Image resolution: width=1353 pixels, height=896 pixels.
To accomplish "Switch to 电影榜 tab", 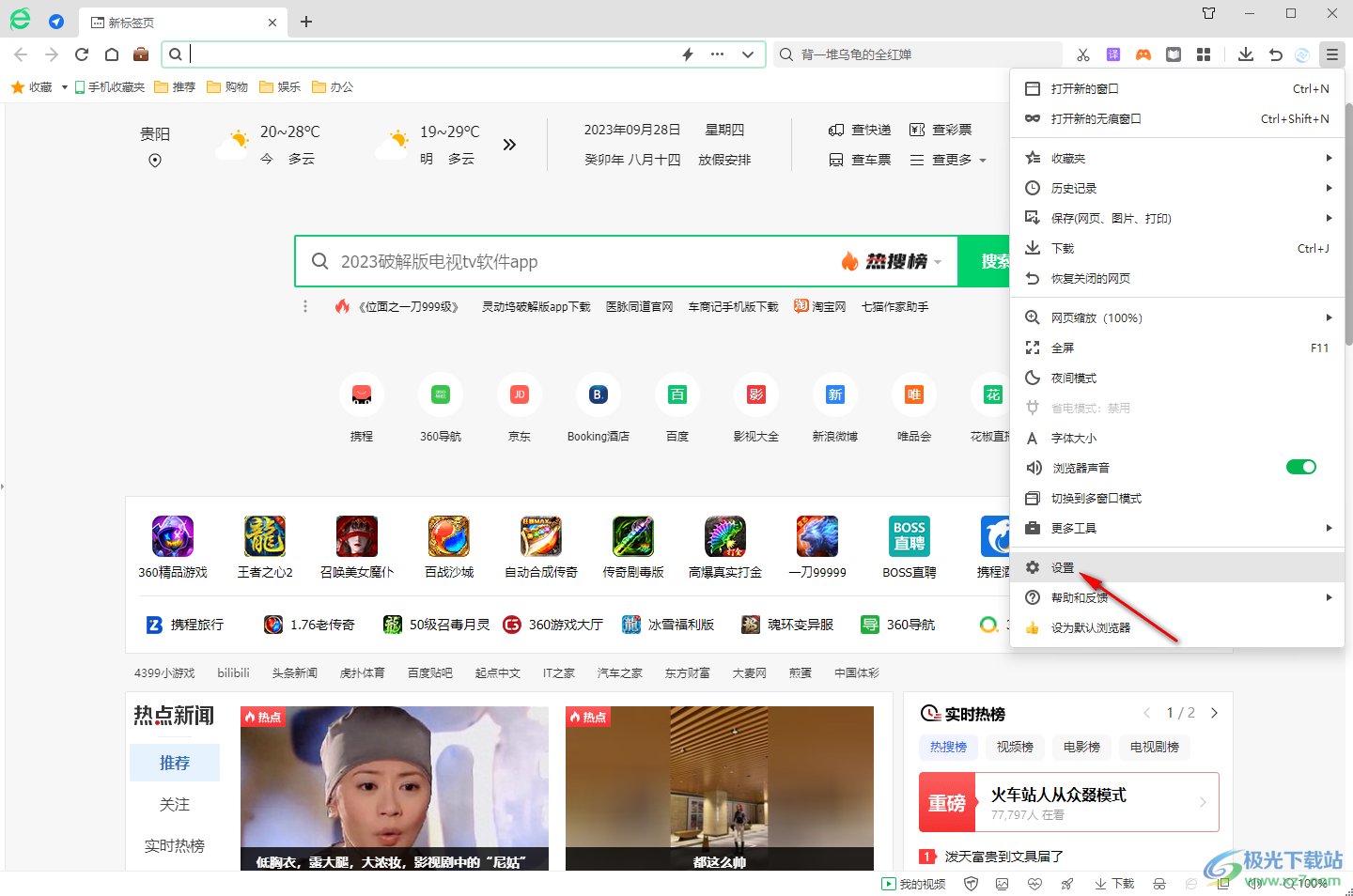I will tap(1081, 747).
